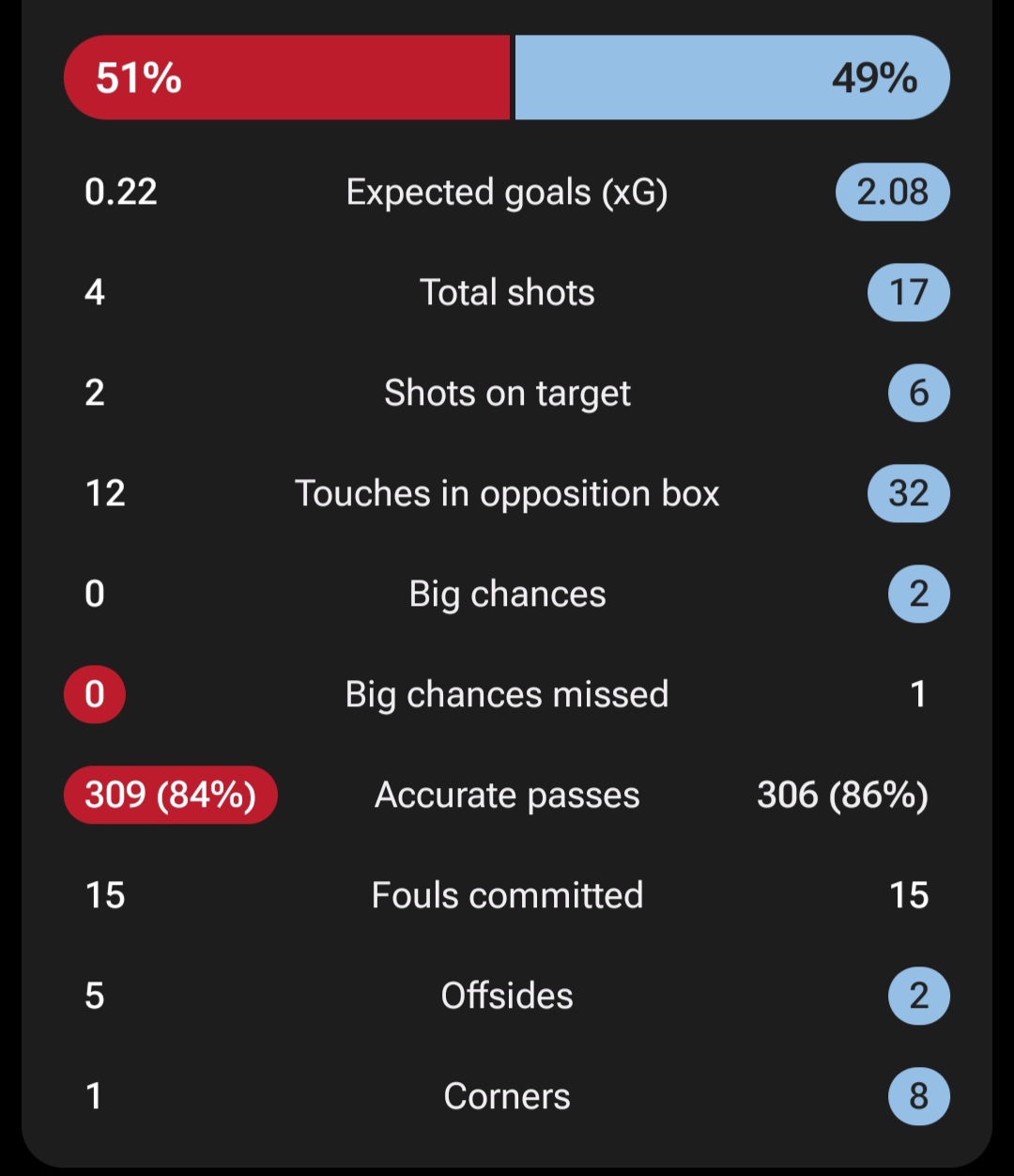Screen dimensions: 1014x1176
Task: Click the Touches in opposition box label
Action: click(x=507, y=494)
